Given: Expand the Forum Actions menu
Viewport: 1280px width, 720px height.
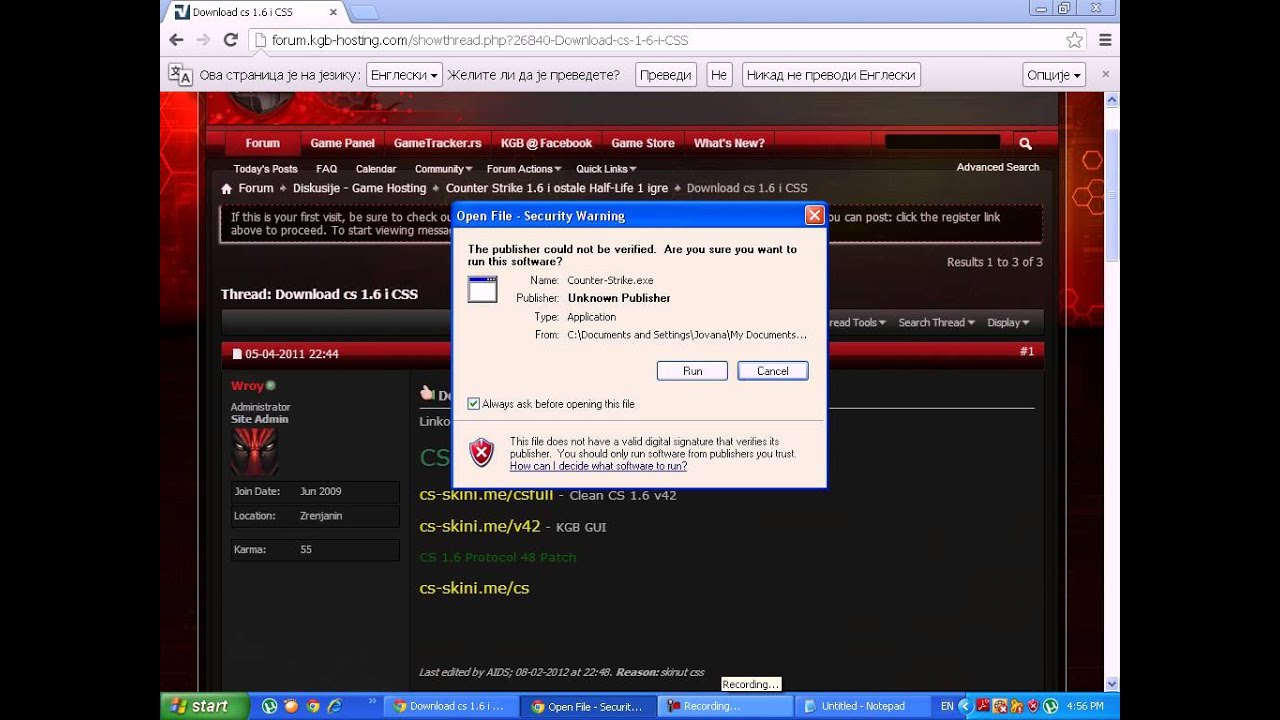Looking at the screenshot, I should click(524, 169).
